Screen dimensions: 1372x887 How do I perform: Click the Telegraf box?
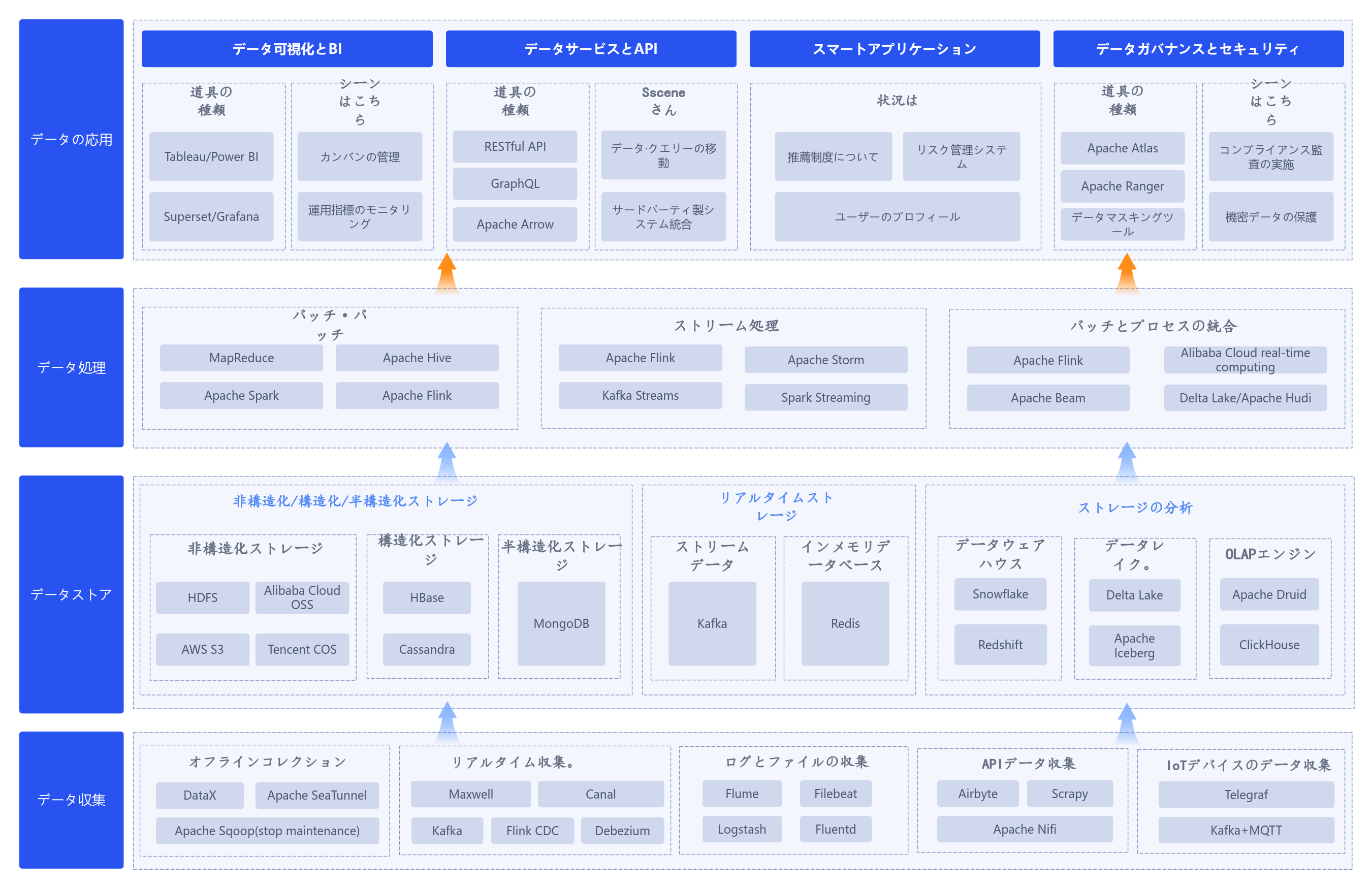click(x=1246, y=795)
